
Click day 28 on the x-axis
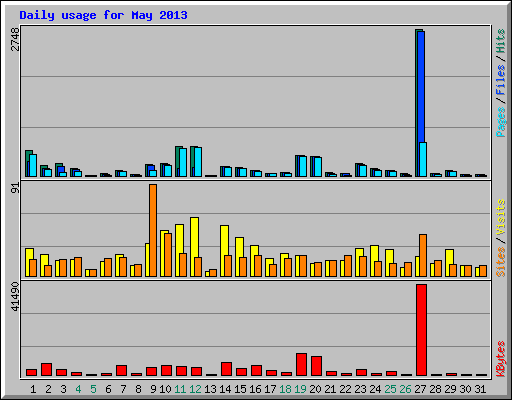[x=435, y=389]
